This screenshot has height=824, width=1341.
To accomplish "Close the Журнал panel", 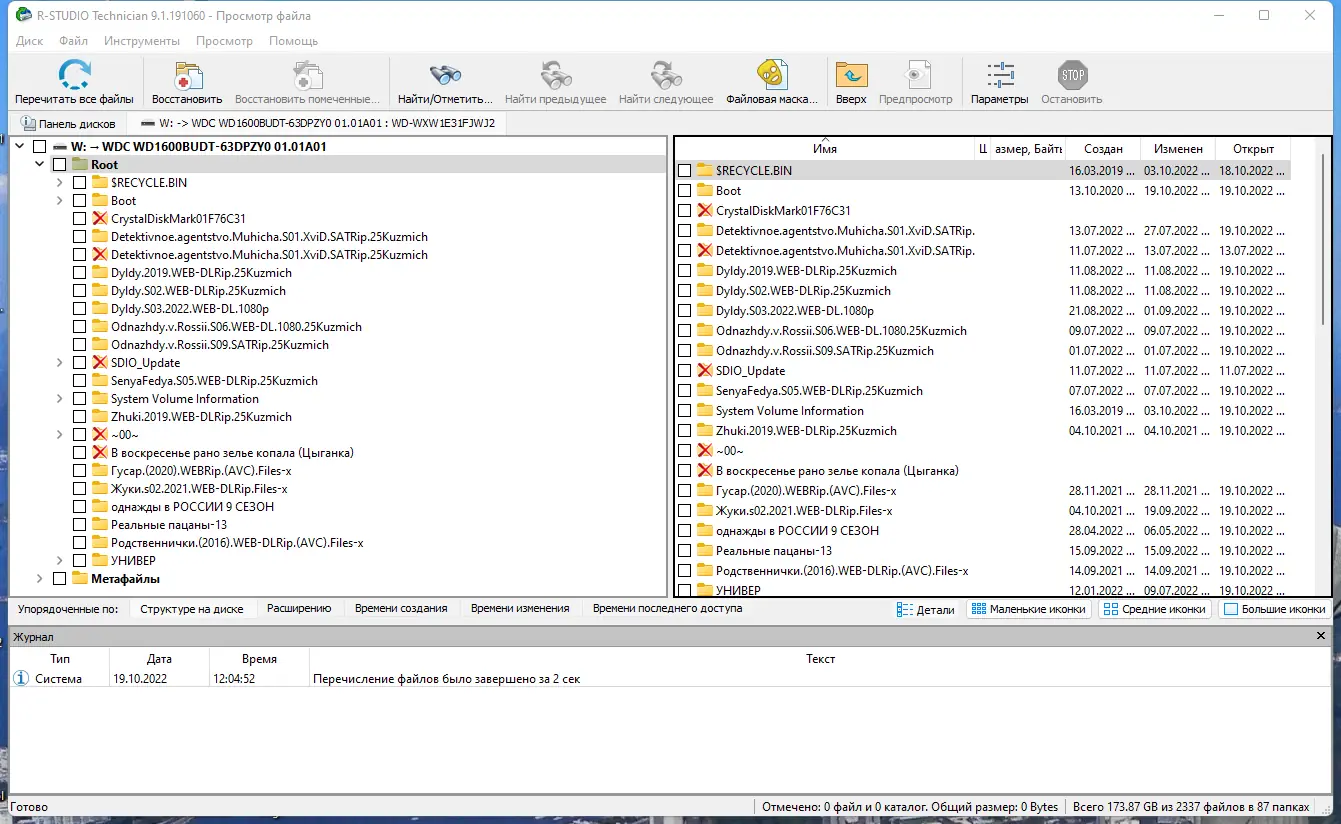I will click(1323, 636).
